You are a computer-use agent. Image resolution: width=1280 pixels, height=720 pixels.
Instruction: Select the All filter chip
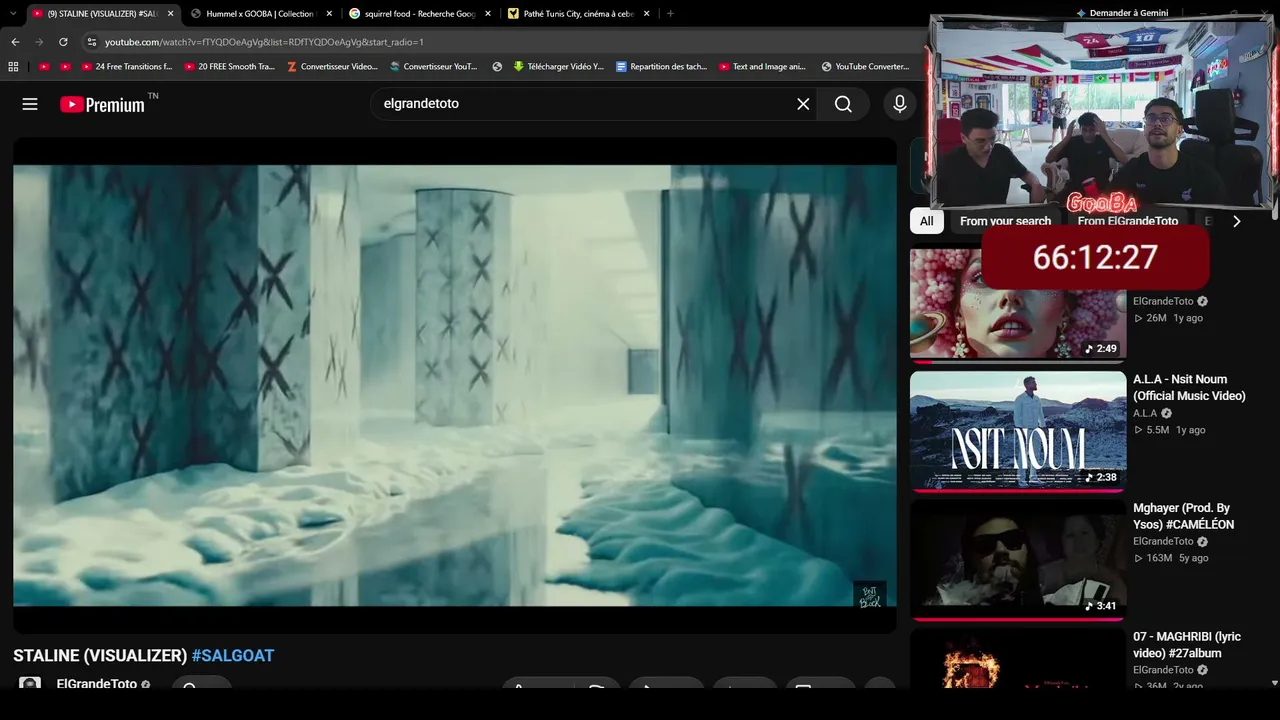click(x=927, y=221)
